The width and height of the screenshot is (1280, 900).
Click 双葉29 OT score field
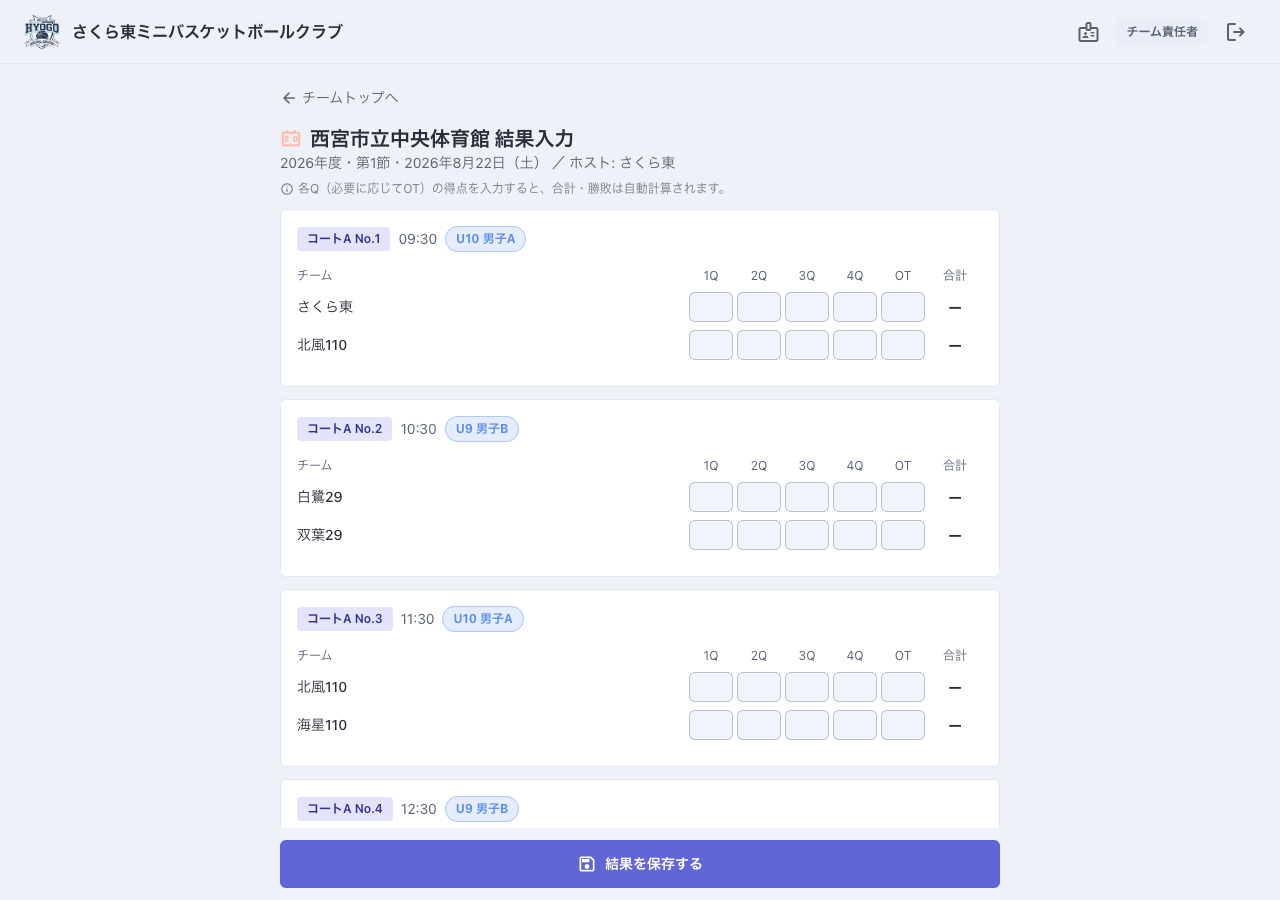tap(903, 535)
